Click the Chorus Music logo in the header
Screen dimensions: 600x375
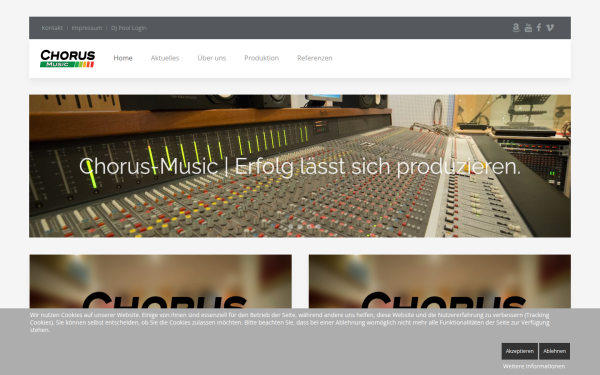tap(68, 59)
